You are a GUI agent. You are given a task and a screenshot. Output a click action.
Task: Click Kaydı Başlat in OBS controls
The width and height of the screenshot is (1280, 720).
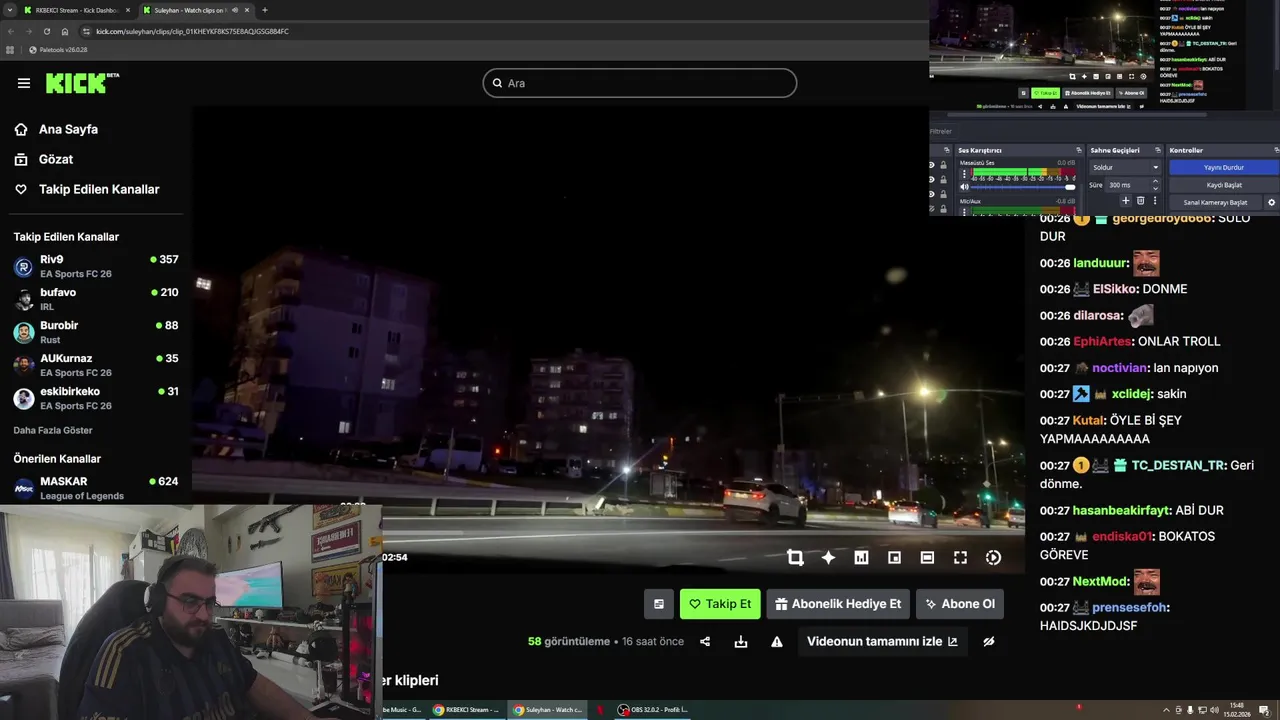pyautogui.click(x=1223, y=185)
